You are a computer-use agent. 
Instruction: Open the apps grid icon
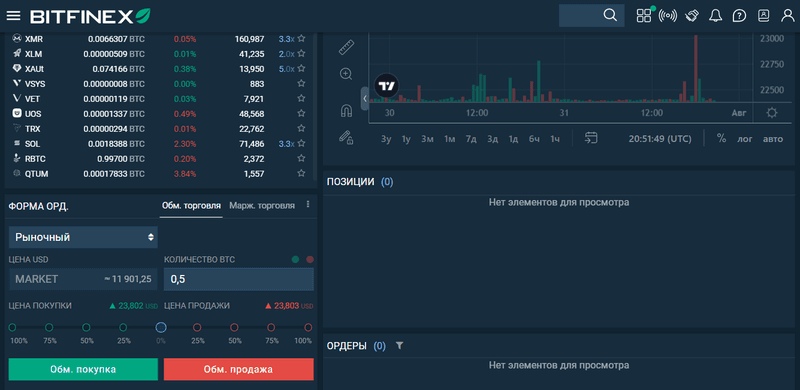pyautogui.click(x=644, y=16)
